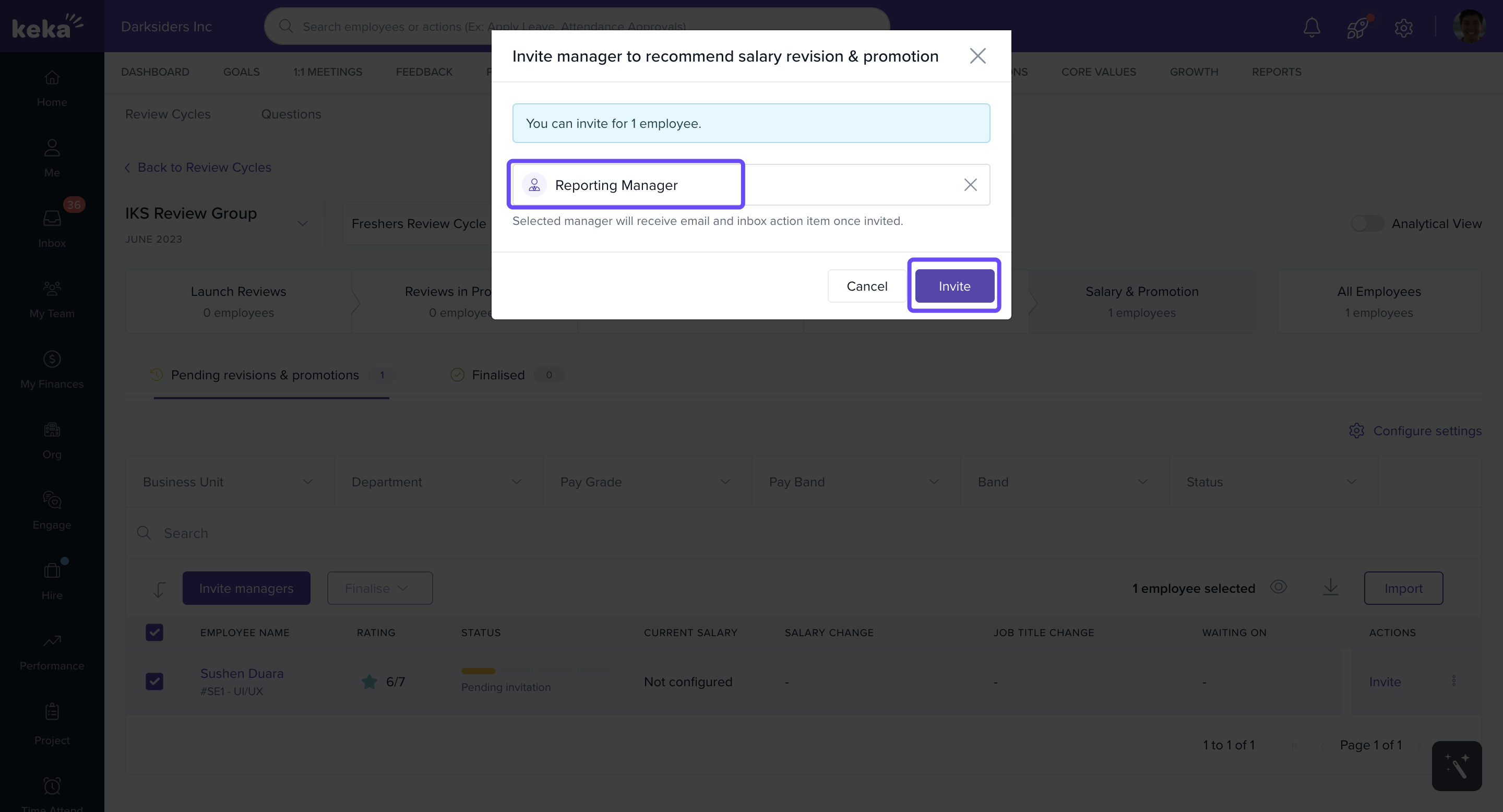Expand the Business Unit filter dropdown
Viewport: 1503px width, 812px height.
coord(229,482)
